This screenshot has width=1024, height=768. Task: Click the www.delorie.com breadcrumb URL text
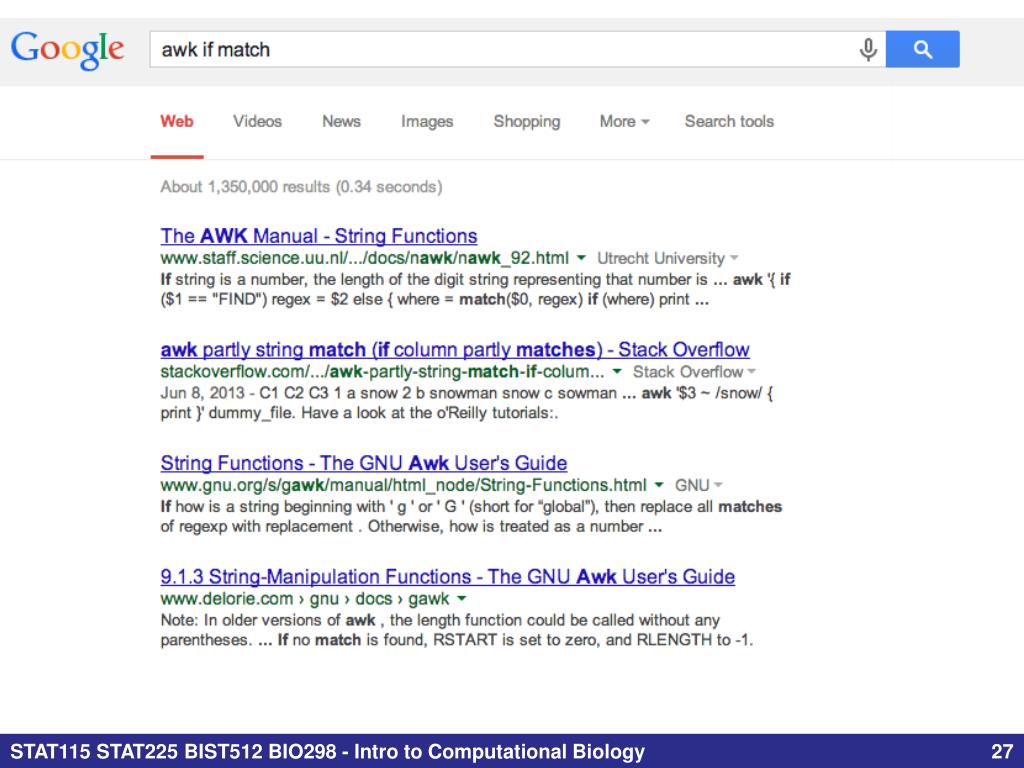(304, 600)
